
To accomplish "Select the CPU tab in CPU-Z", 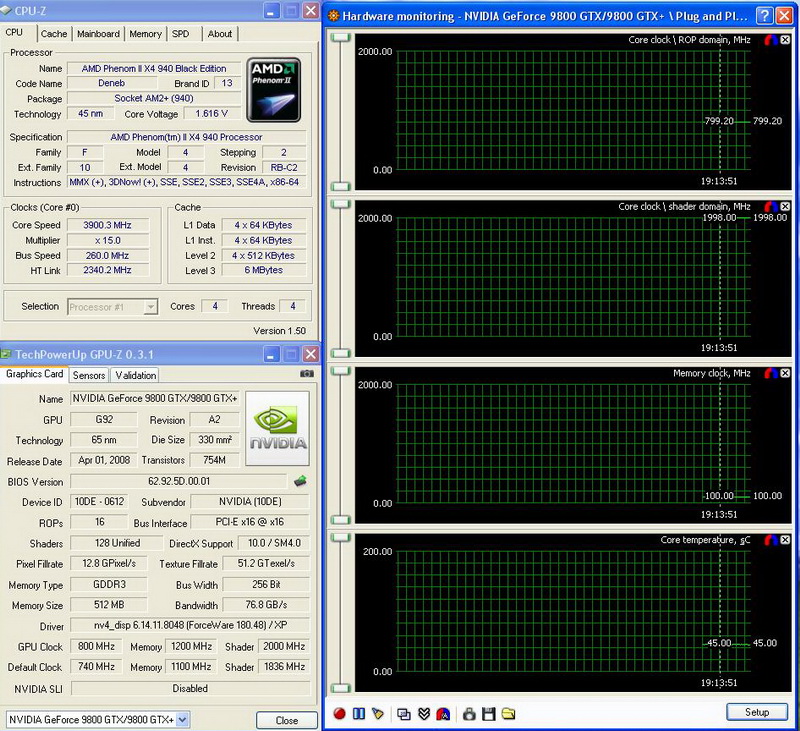I will pos(14,33).
